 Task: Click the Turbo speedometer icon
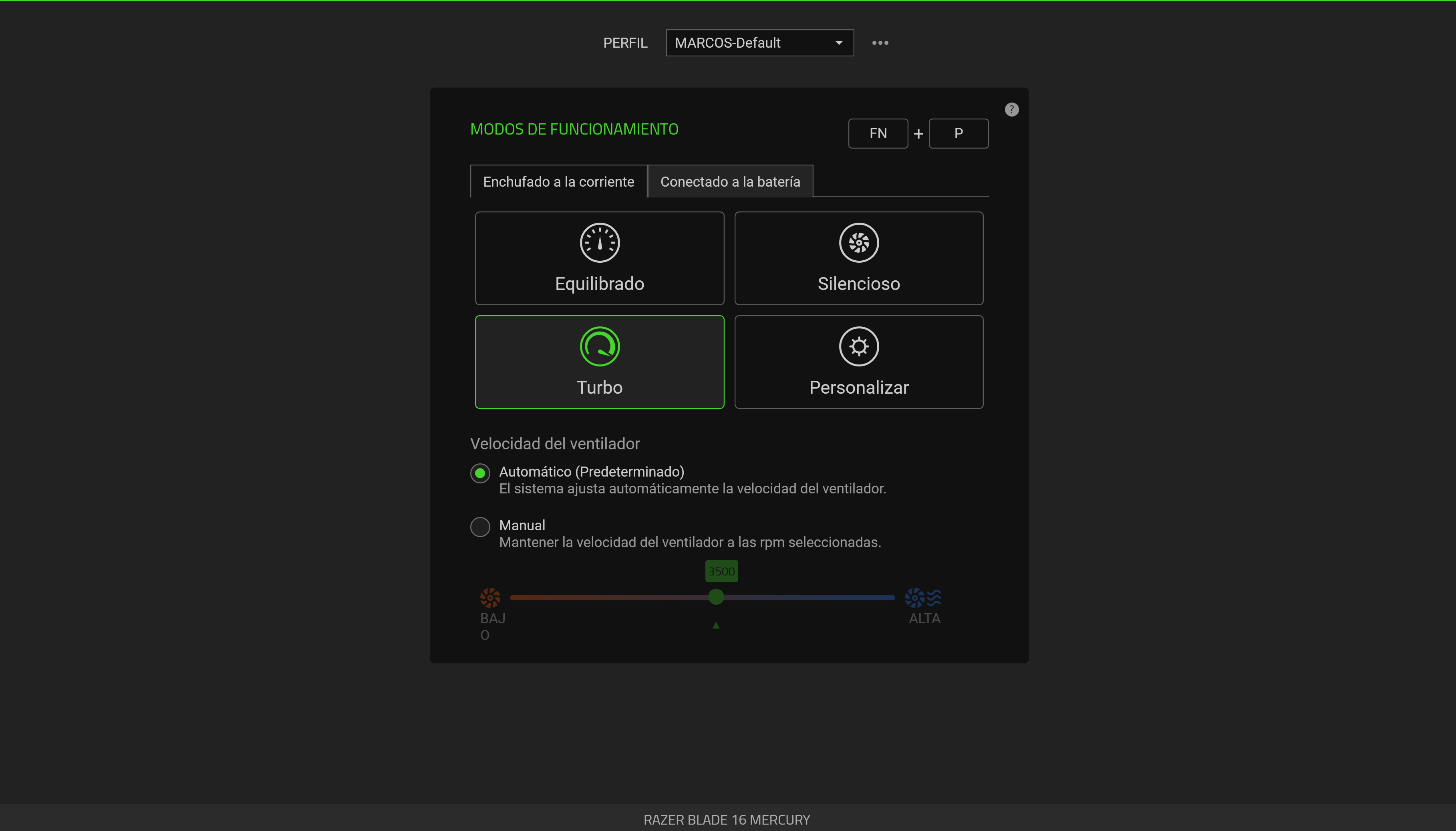(x=599, y=346)
